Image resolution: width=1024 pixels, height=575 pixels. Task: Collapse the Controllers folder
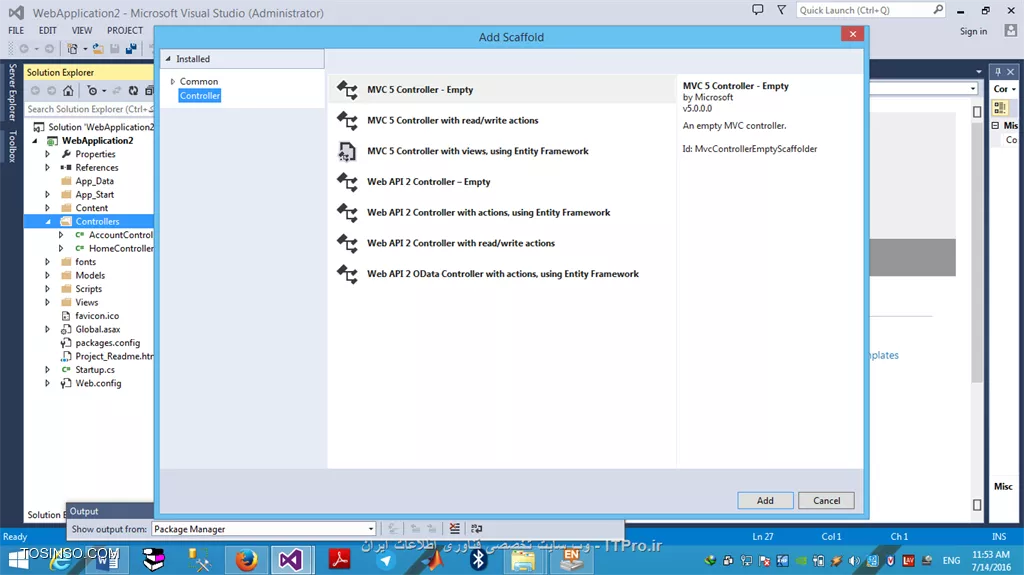pyautogui.click(x=48, y=222)
